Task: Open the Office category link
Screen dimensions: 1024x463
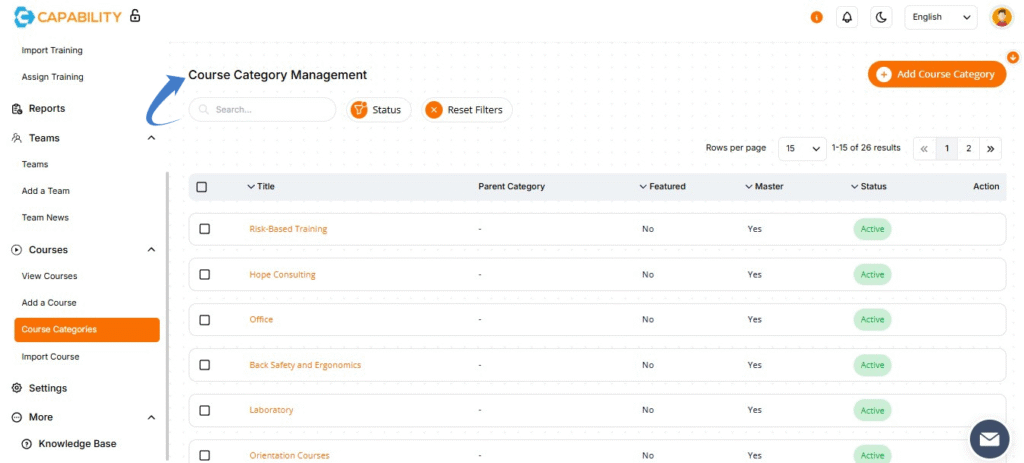Action: click(261, 320)
